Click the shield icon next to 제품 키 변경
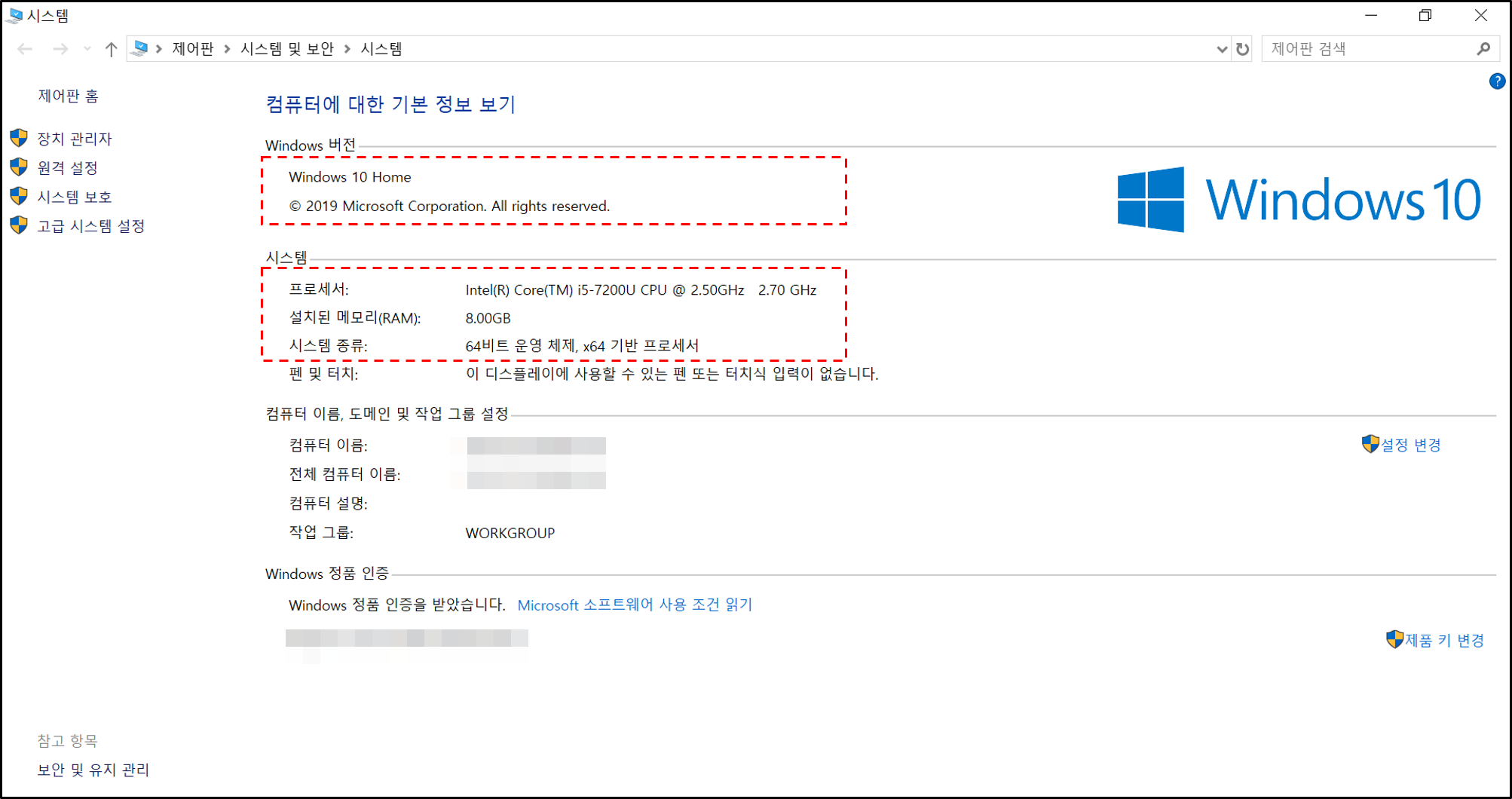Screen dimensions: 1512x799 pos(1394,640)
